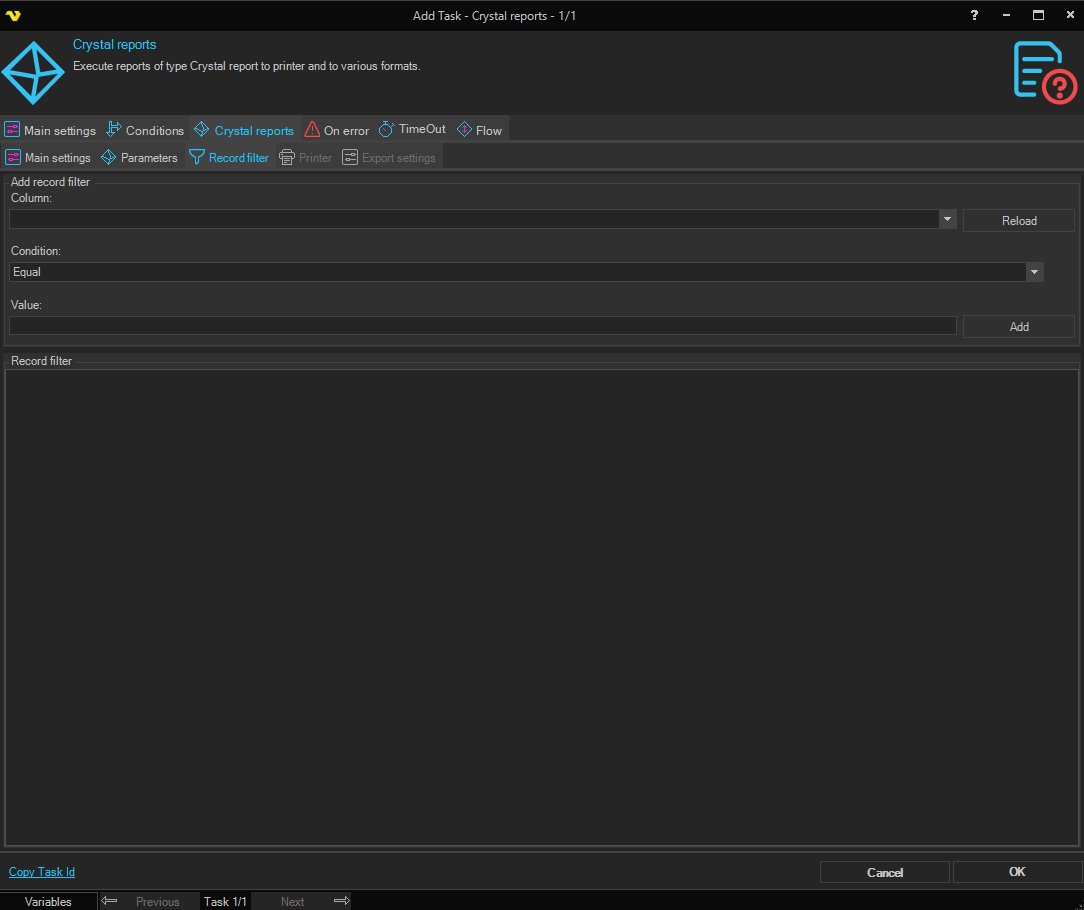Follow the Copy Task Id link
The image size is (1084, 910).
click(42, 872)
